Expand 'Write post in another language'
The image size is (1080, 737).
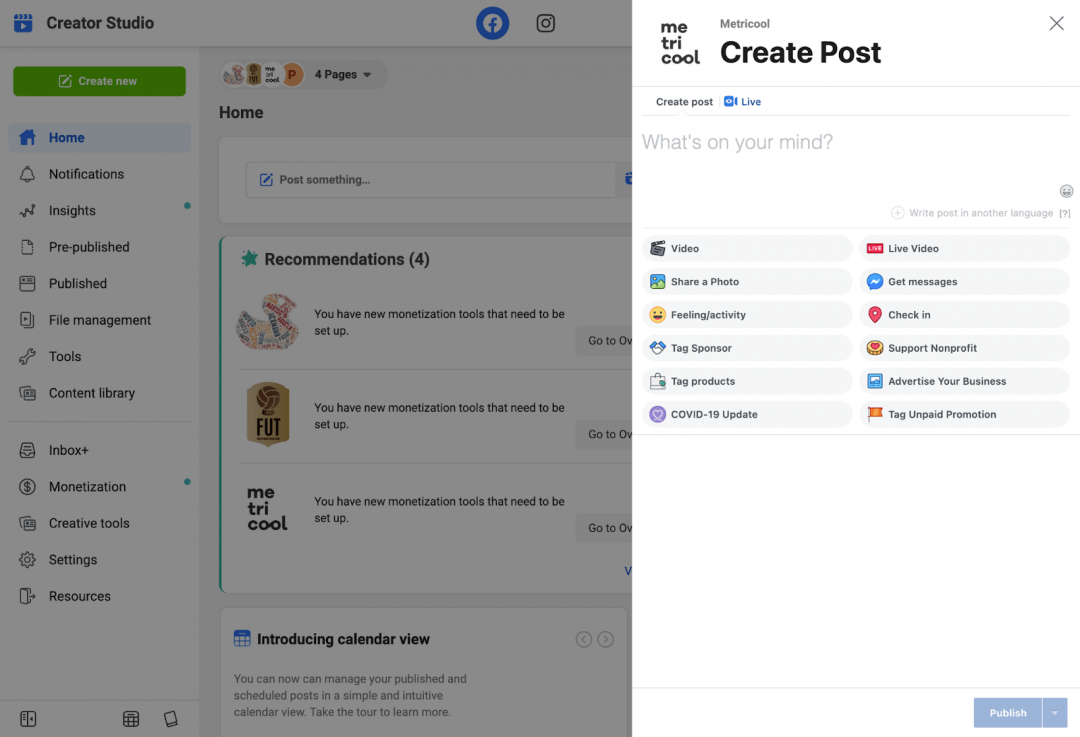978,212
